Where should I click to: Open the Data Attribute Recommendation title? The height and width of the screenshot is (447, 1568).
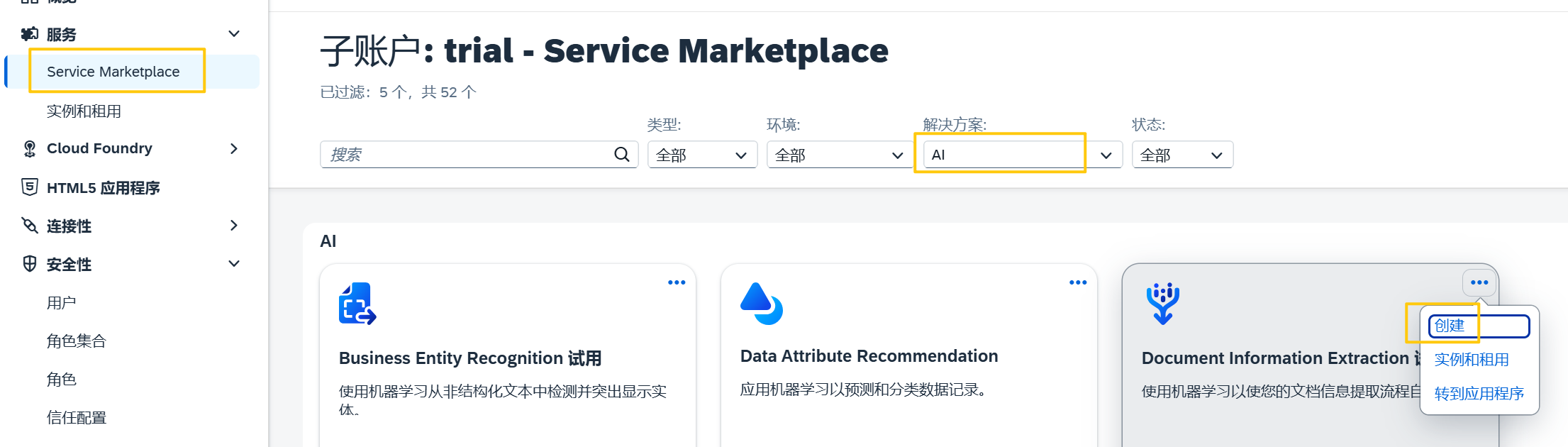coord(869,356)
